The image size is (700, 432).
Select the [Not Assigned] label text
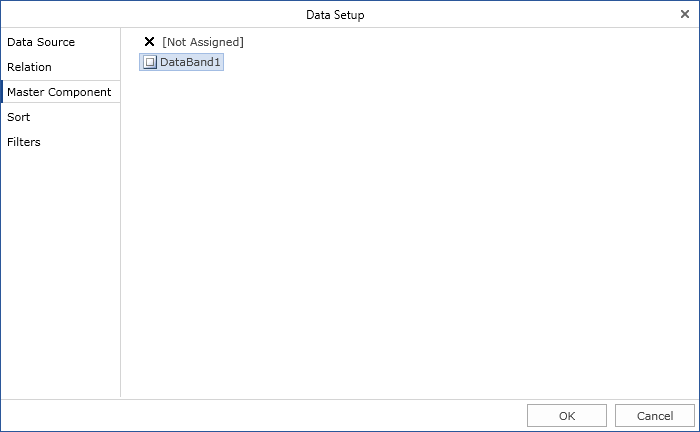pos(203,42)
